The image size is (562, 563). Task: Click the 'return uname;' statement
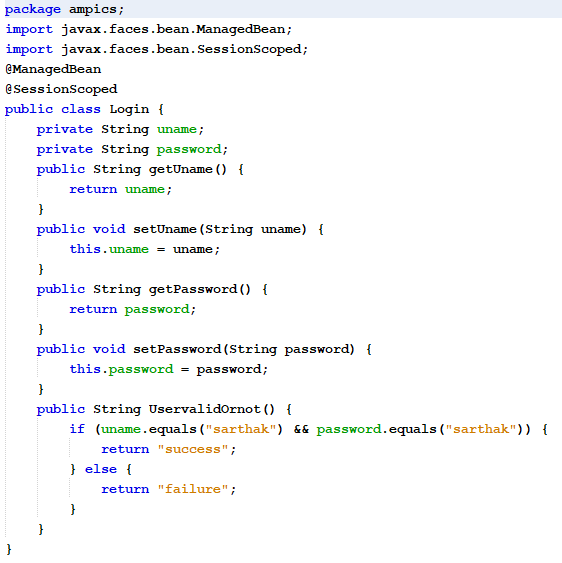121,189
